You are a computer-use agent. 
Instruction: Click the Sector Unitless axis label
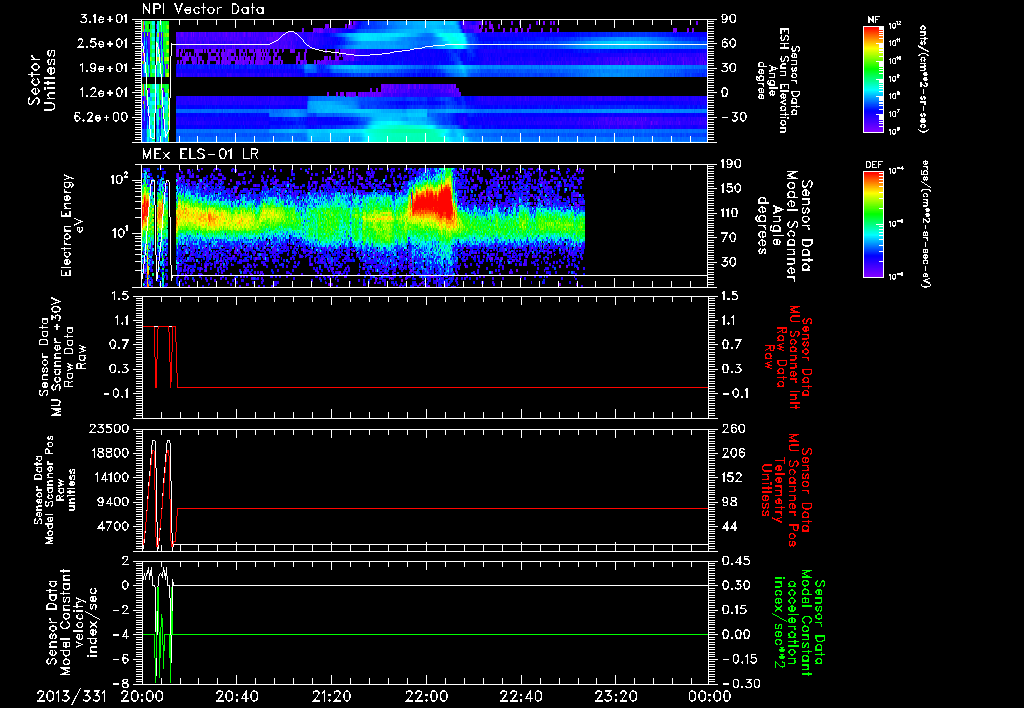(x=41, y=80)
